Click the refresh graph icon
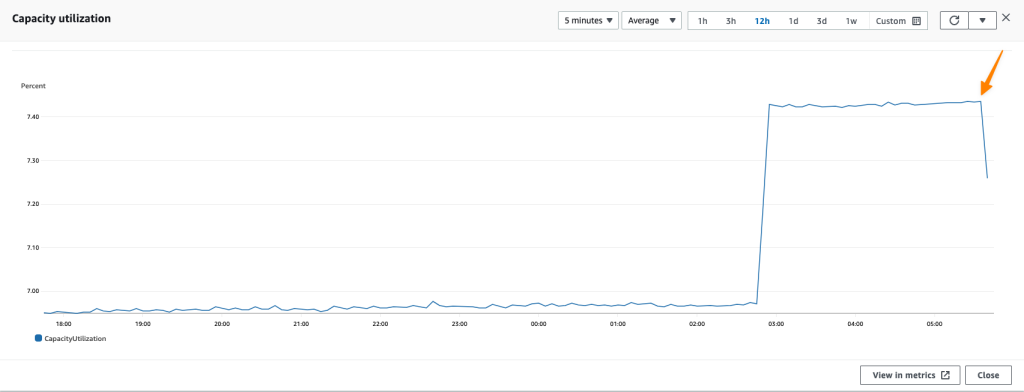1024x392 pixels. click(x=954, y=20)
